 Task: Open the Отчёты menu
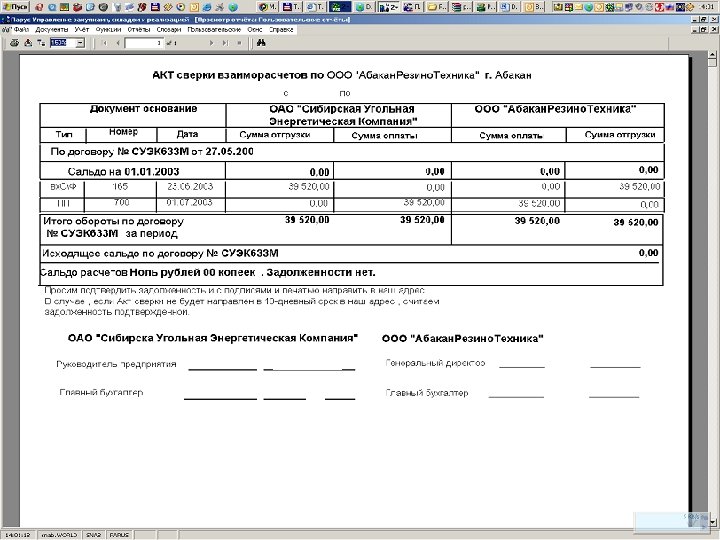(139, 29)
